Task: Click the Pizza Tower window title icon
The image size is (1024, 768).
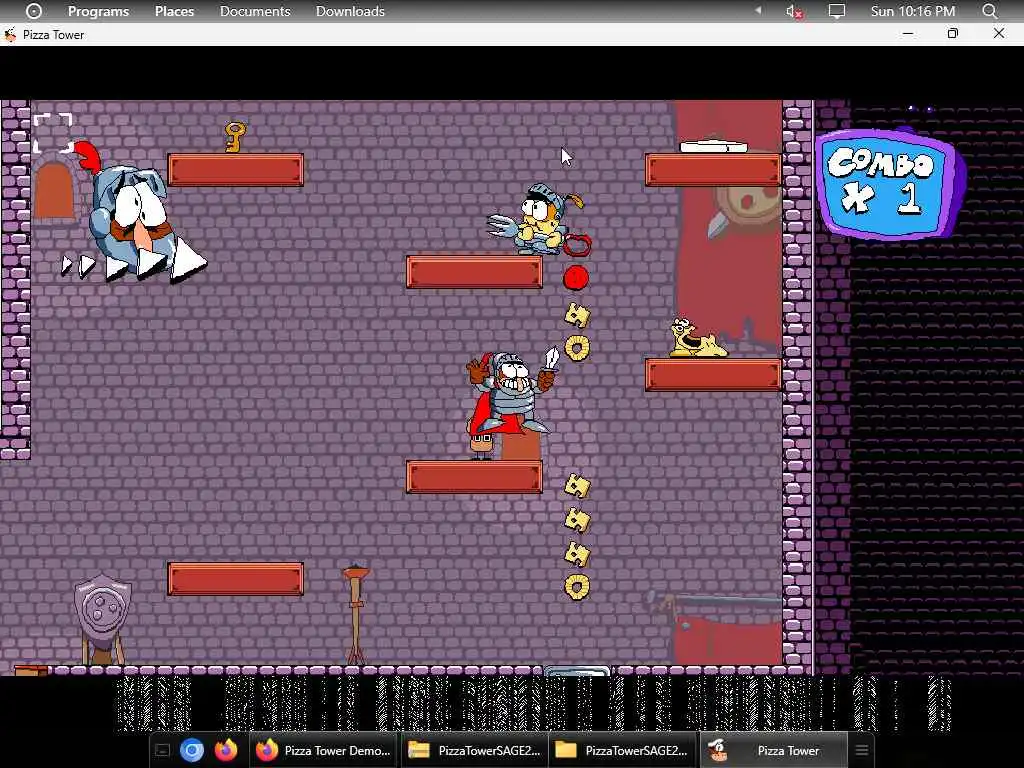Action: coord(10,35)
